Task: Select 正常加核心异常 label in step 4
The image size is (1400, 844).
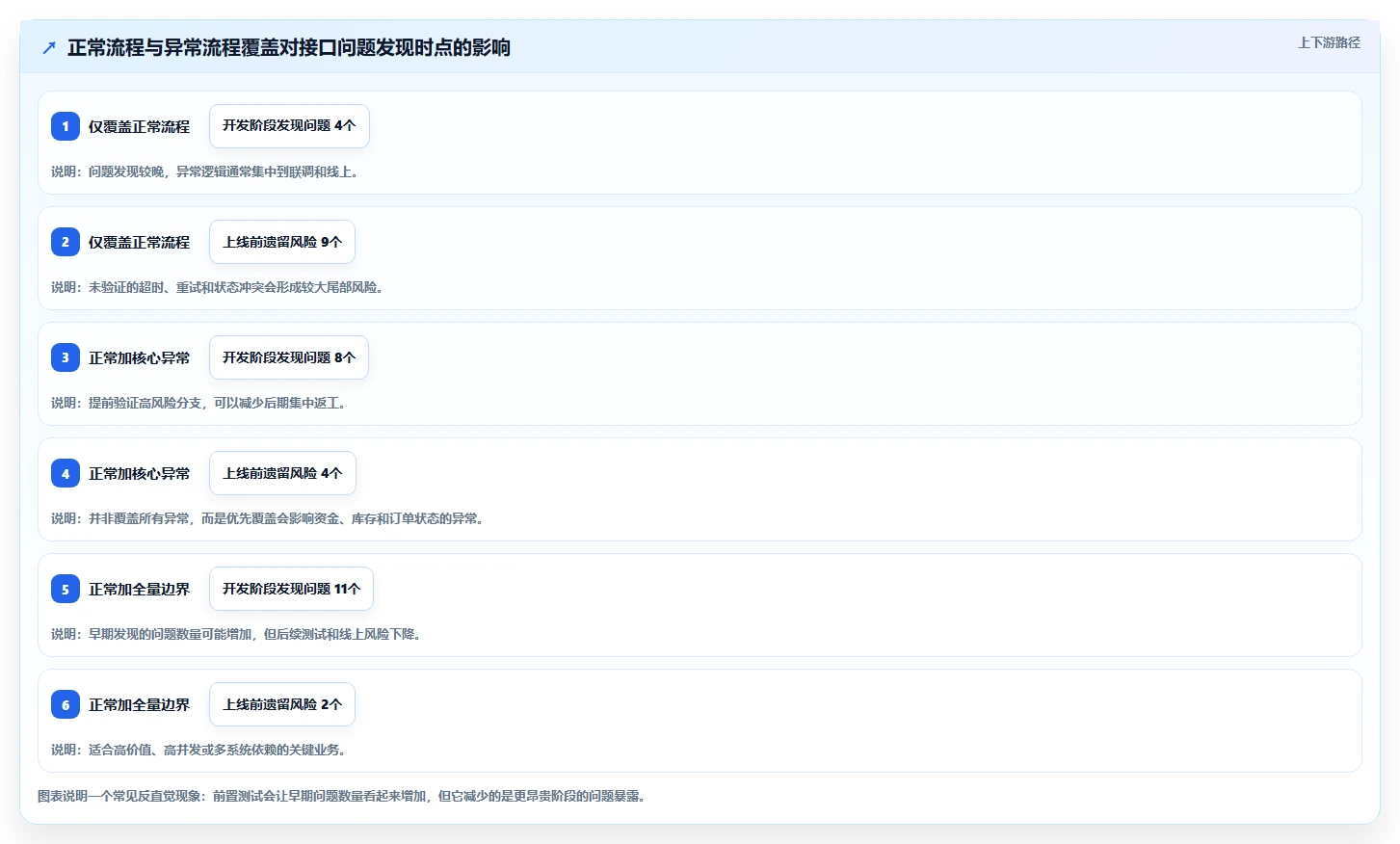Action: click(139, 473)
